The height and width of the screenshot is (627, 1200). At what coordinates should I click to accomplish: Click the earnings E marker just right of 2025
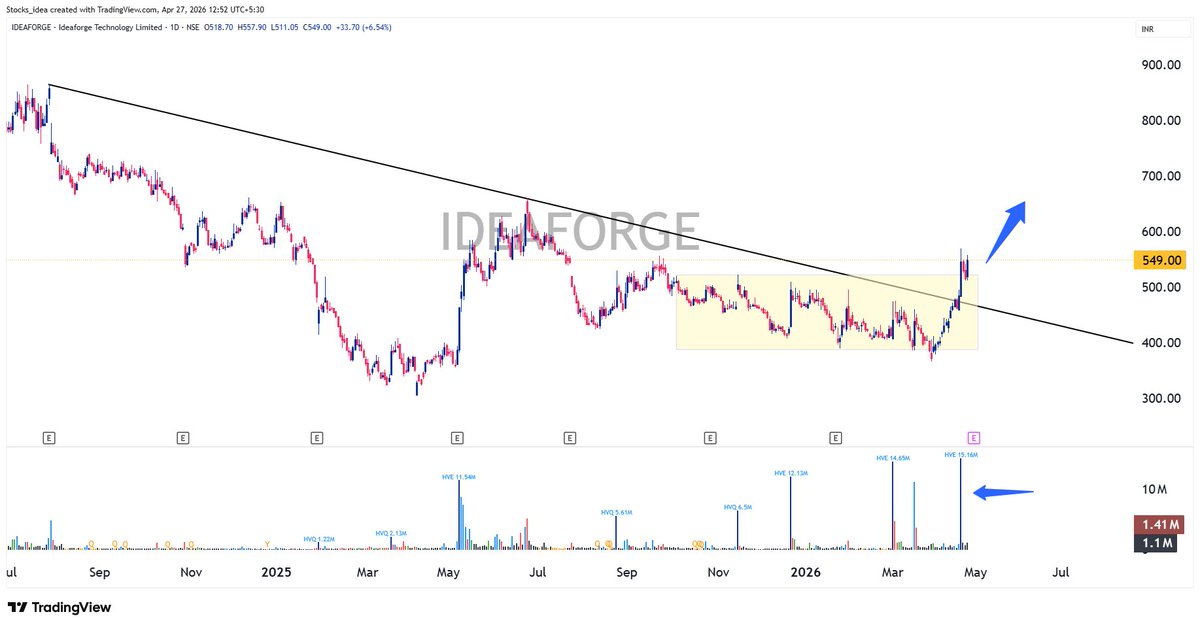point(316,437)
